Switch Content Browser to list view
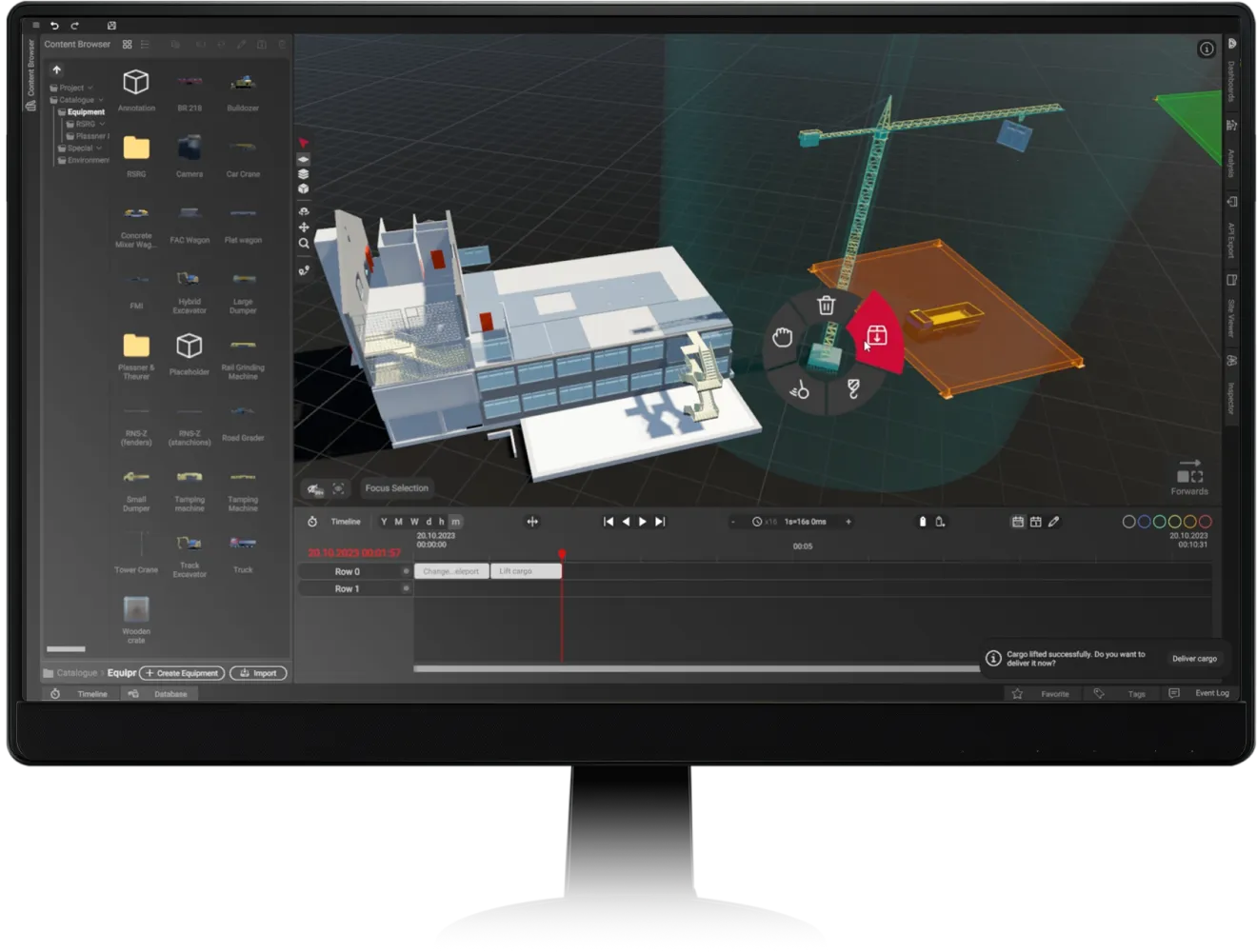Viewport: 1257px width, 952px height. tap(145, 44)
